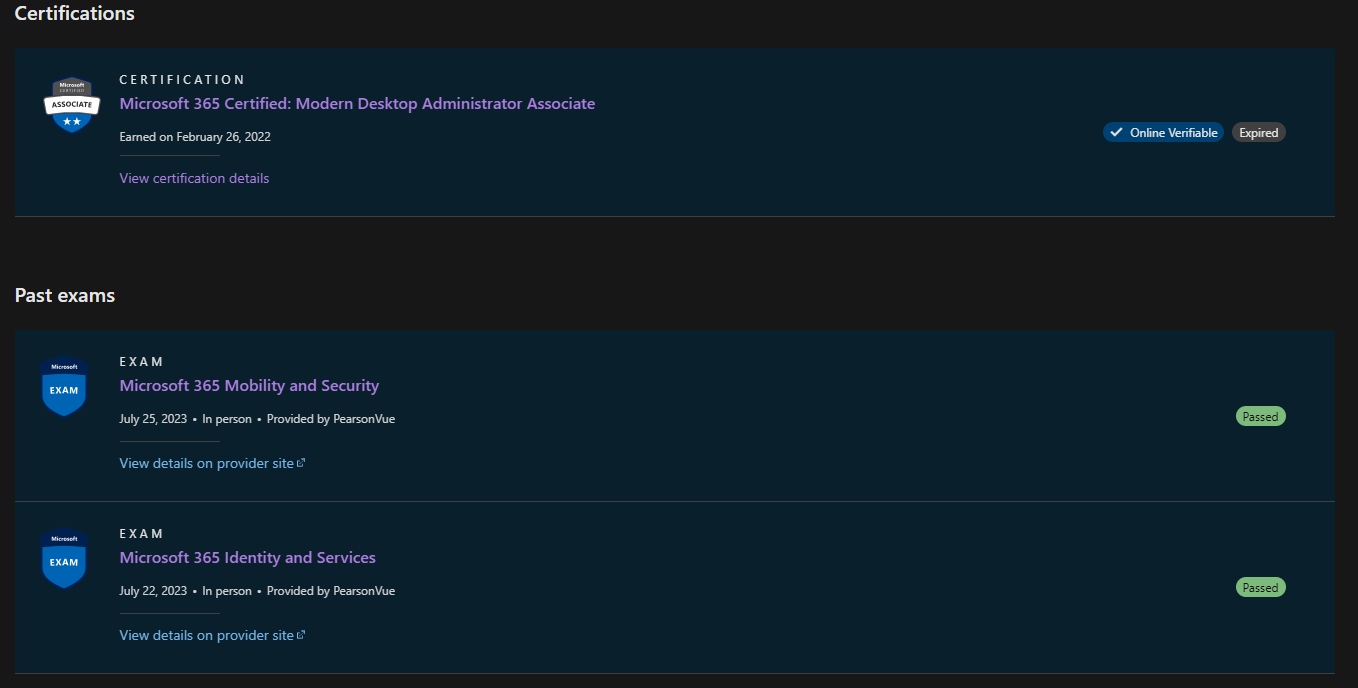
Task: Click the Certifications section heading
Action: (x=75, y=13)
